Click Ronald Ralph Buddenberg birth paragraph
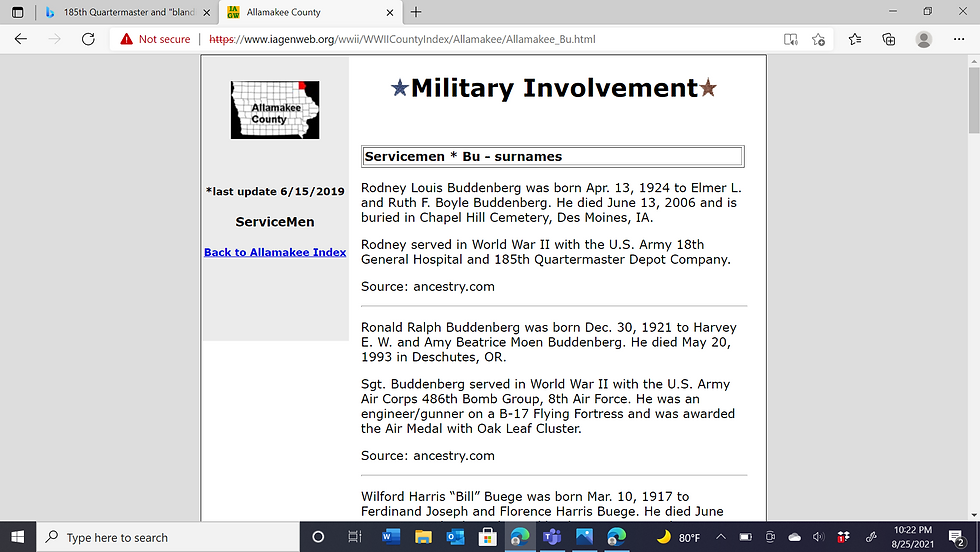980x552 pixels. [549, 342]
